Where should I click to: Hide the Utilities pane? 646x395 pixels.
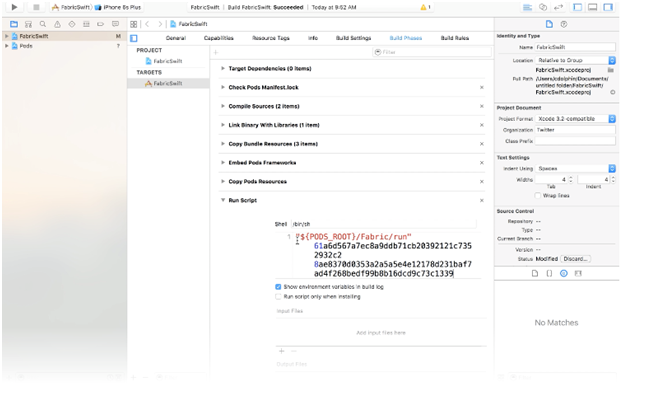608,7
